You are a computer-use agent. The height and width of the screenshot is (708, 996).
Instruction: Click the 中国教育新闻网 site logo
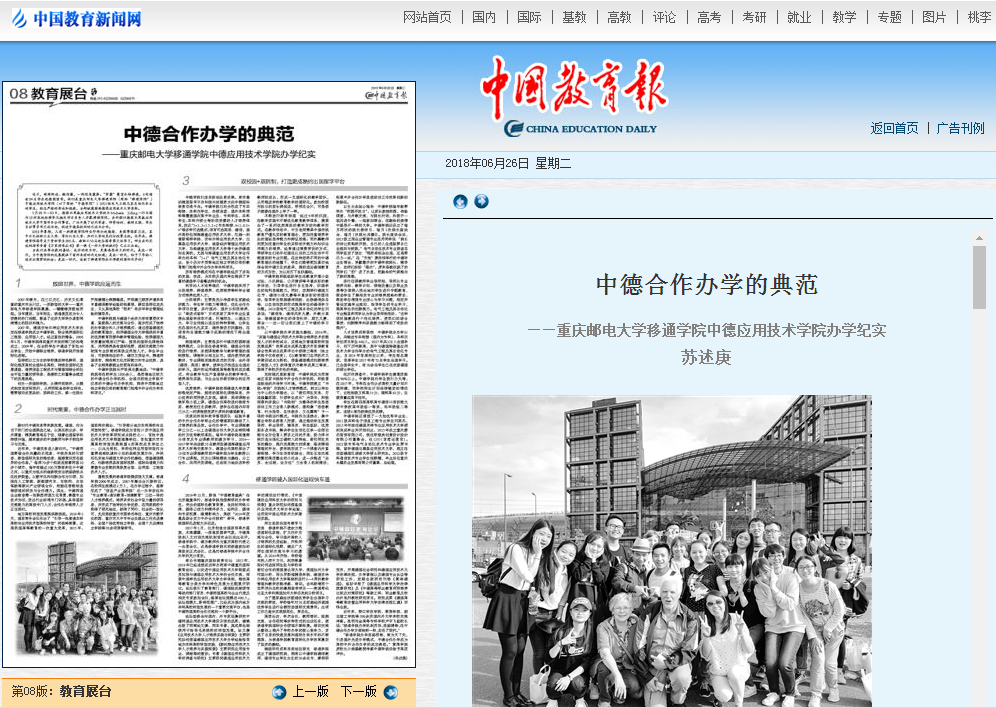(x=75, y=18)
